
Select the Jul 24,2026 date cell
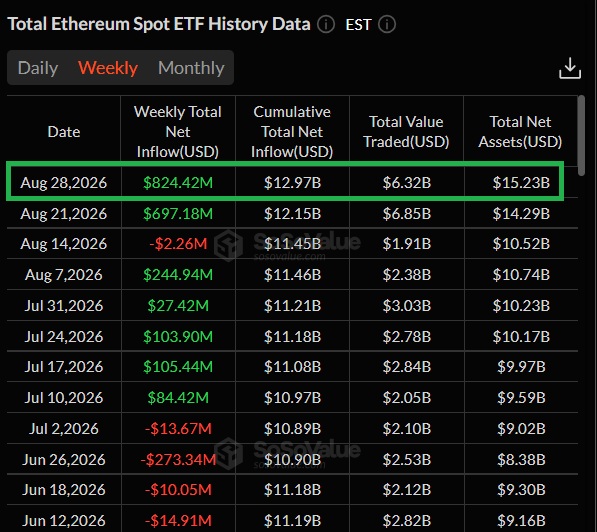(x=64, y=337)
